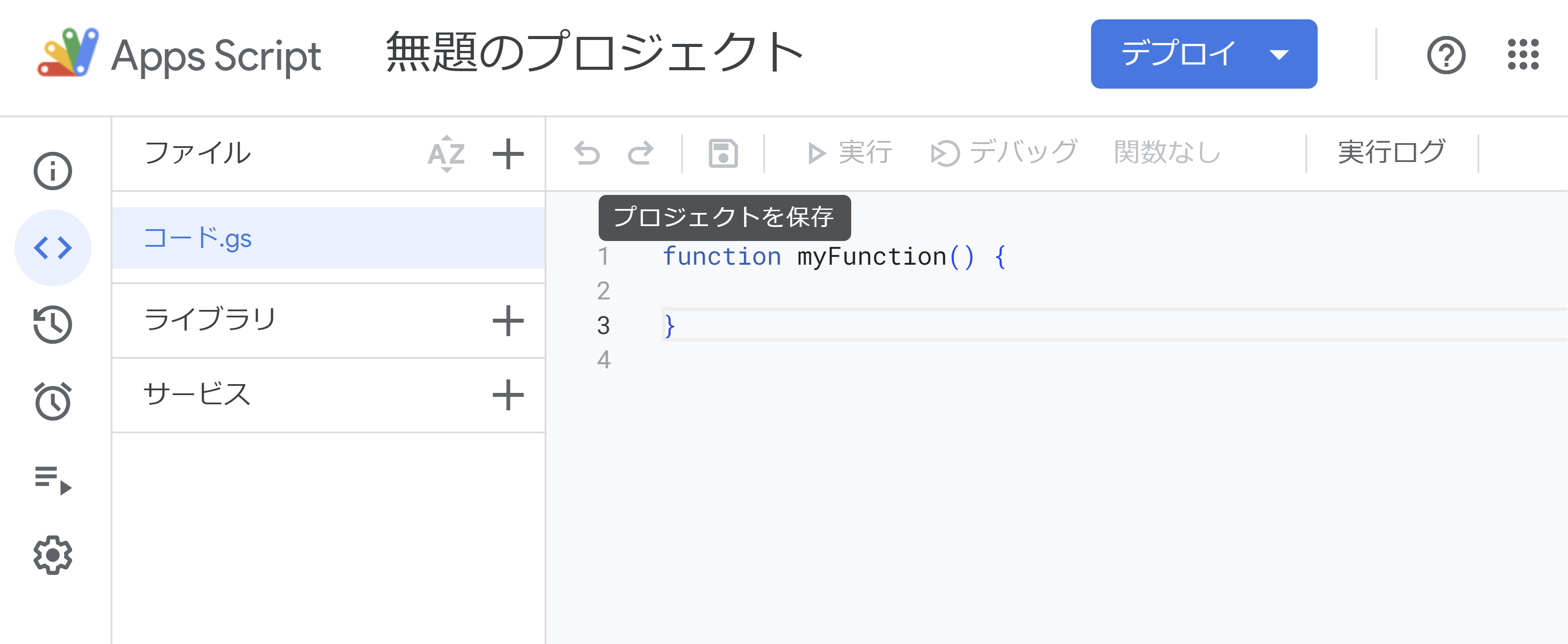1568x644 pixels.
Task: Open the 関数なし function selector
Action: point(1167,152)
